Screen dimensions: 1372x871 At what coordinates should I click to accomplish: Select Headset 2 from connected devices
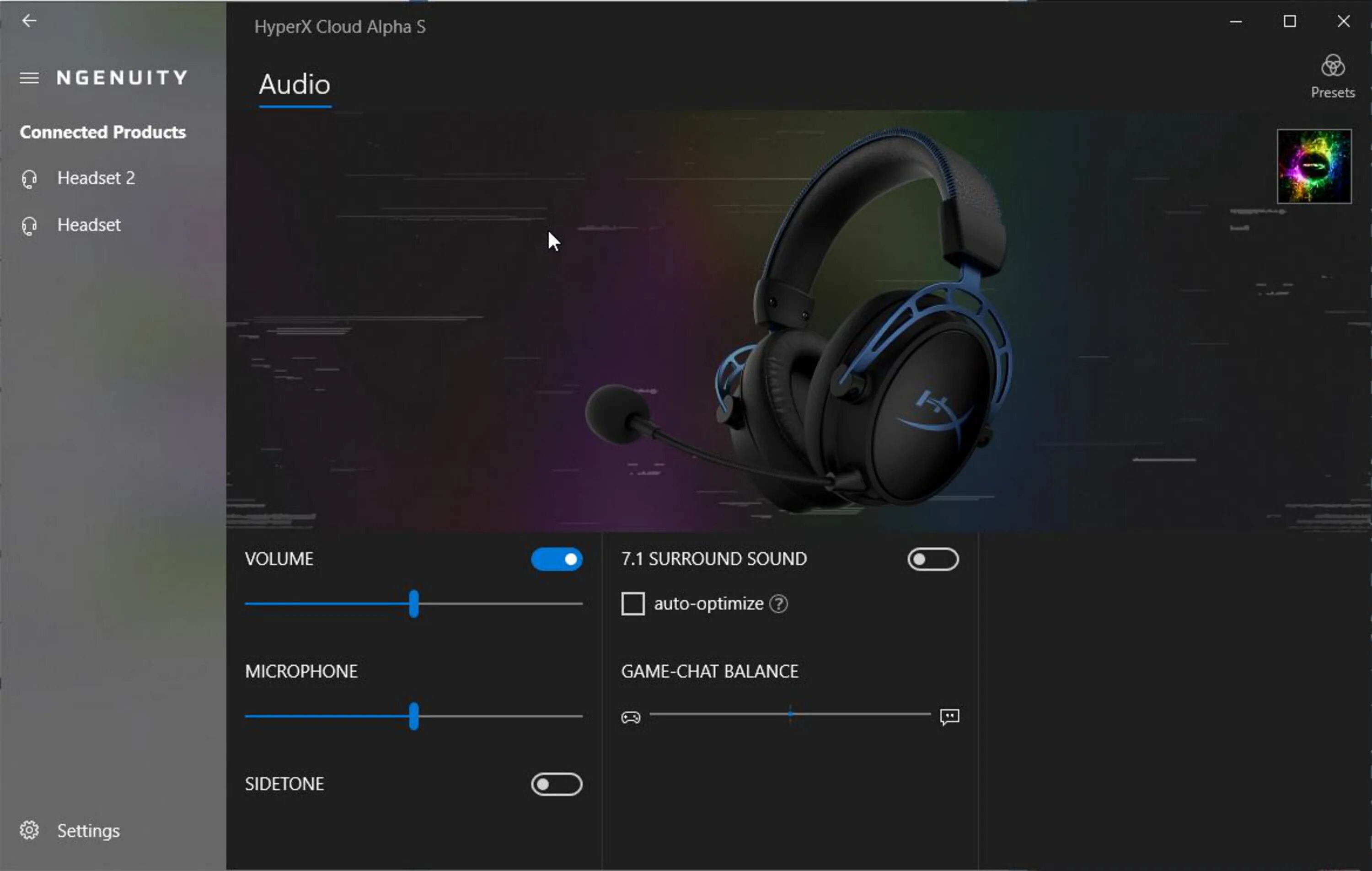pyautogui.click(x=96, y=177)
